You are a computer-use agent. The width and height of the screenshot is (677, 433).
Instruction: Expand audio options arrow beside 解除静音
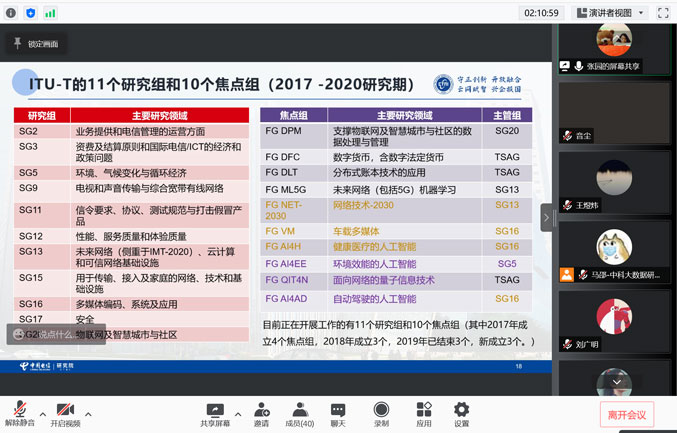point(43,414)
